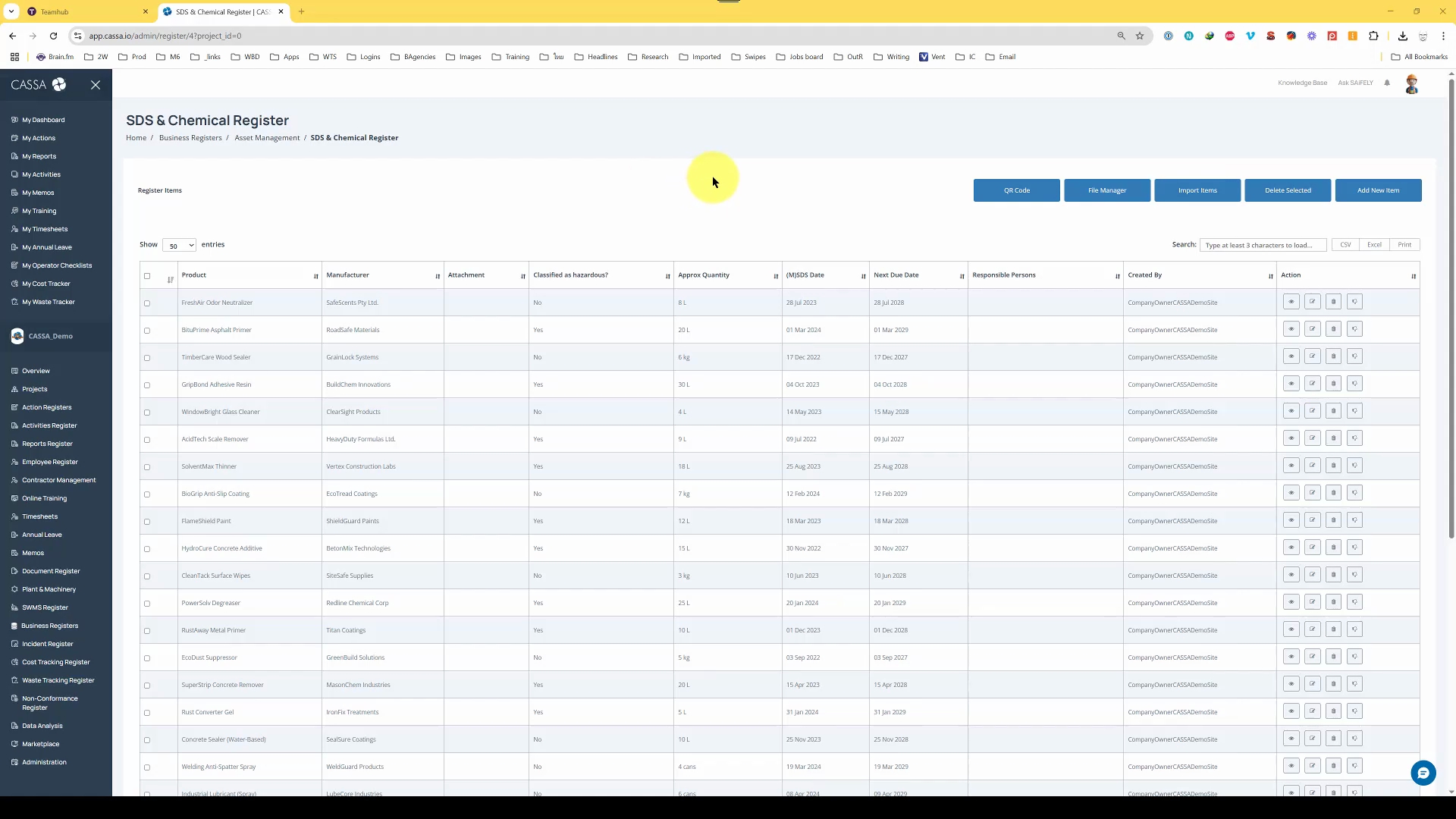Screen dimensions: 1456x819
Task: Open the notifications bell icon
Action: [1387, 83]
